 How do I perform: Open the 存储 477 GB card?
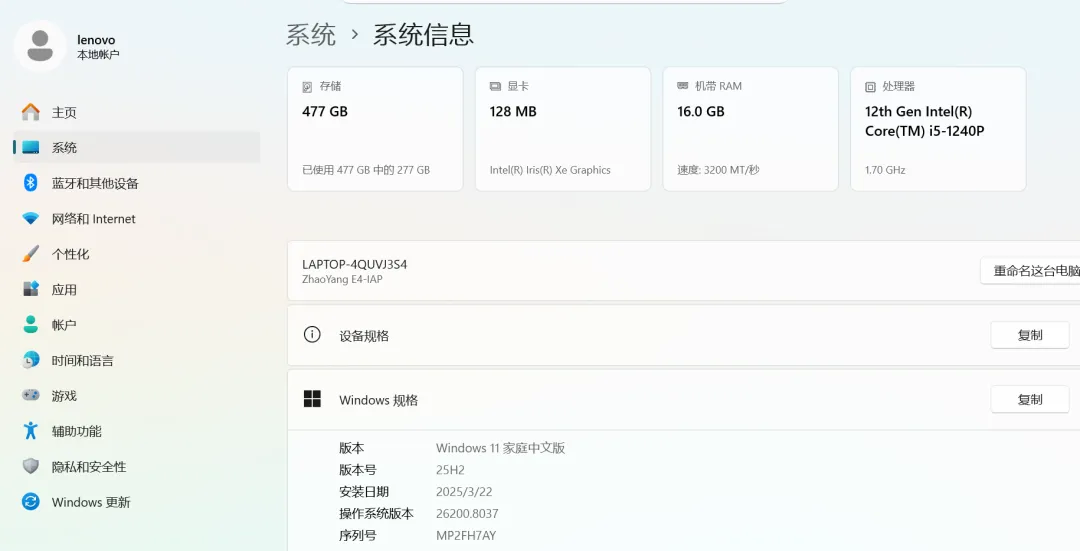(375, 129)
